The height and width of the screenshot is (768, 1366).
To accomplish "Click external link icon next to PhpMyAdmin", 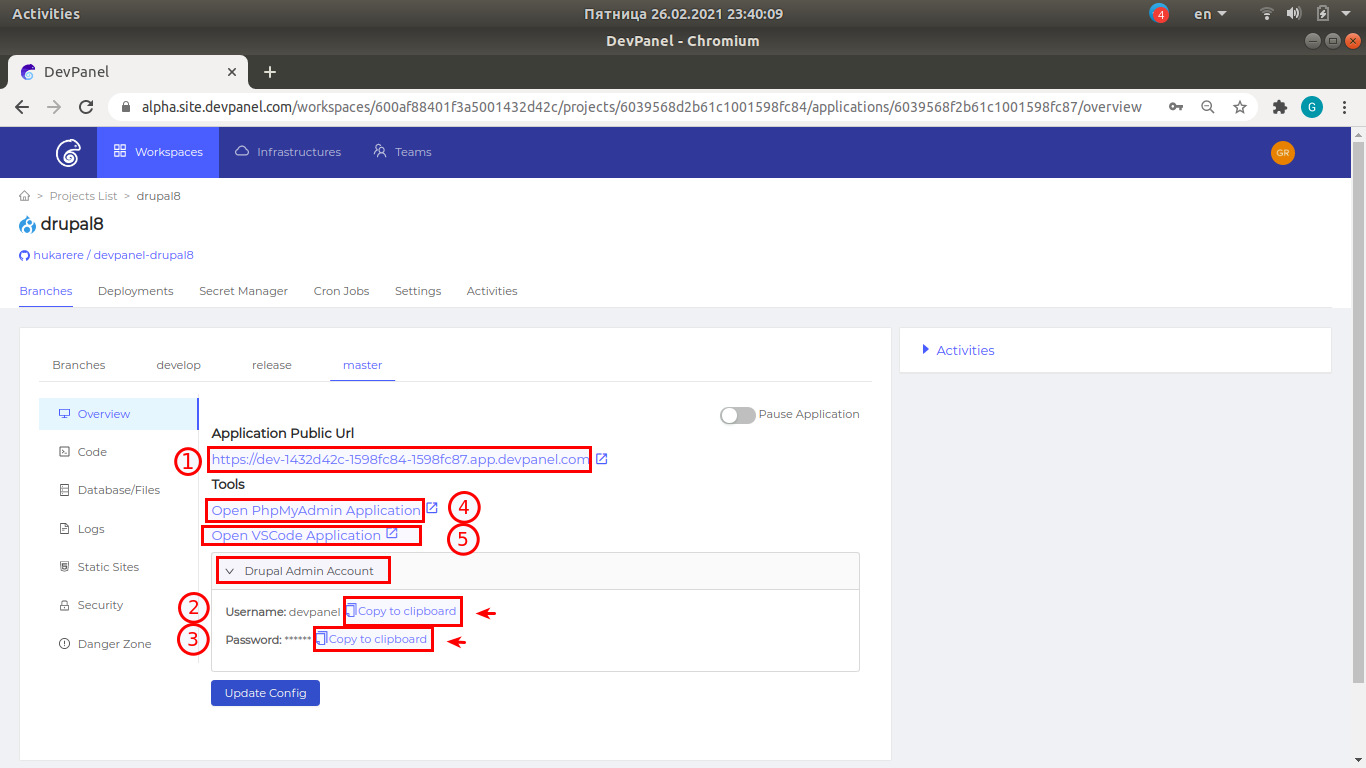I will coord(432,508).
